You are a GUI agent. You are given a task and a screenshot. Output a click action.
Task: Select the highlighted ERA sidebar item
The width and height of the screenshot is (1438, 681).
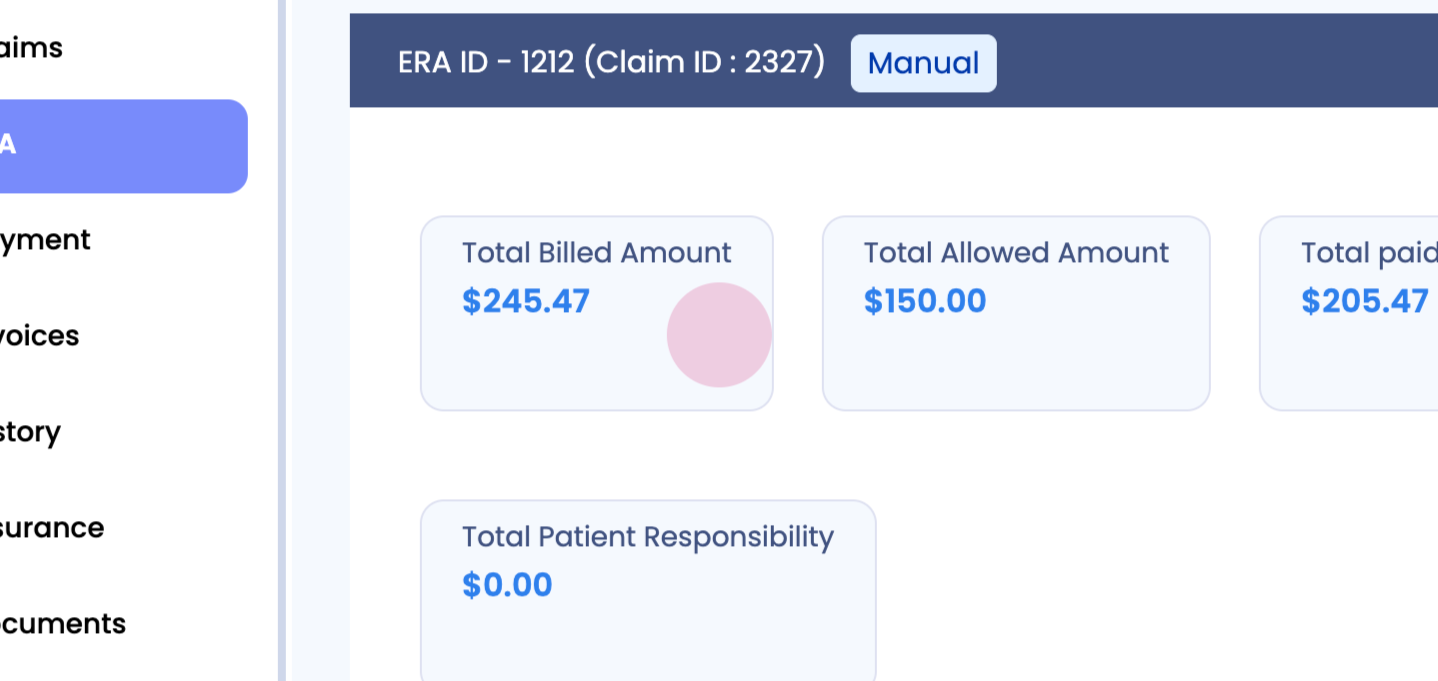pos(120,146)
